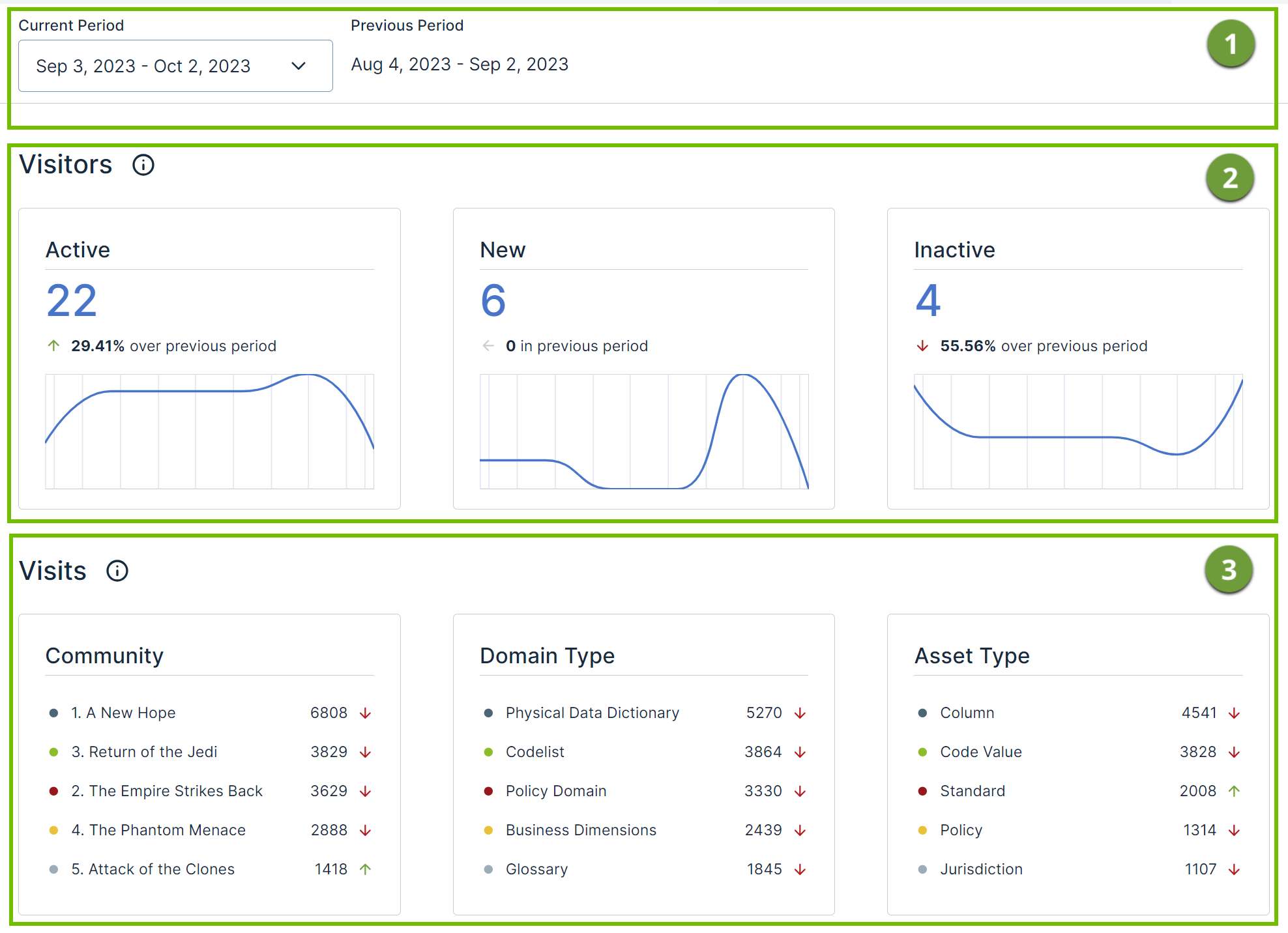Expand the Sep 3 - Oct 2 period selector chevron
The height and width of the screenshot is (933, 1288).
click(299, 66)
